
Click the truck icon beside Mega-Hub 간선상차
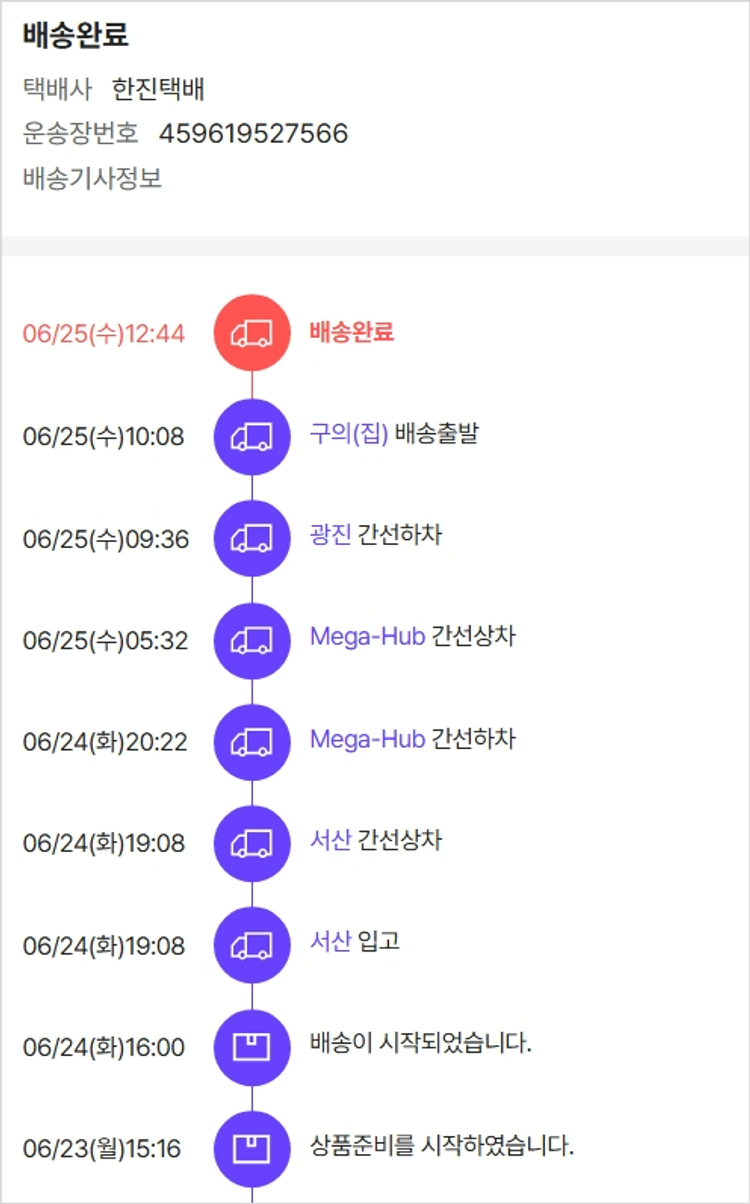[x=252, y=640]
